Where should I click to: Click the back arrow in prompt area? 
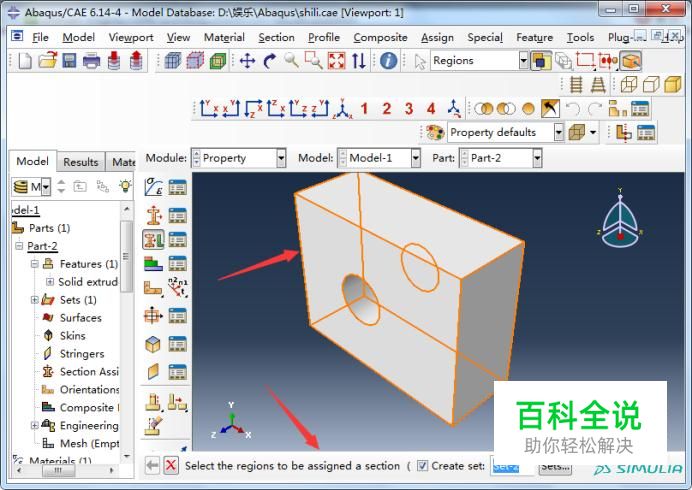[152, 465]
